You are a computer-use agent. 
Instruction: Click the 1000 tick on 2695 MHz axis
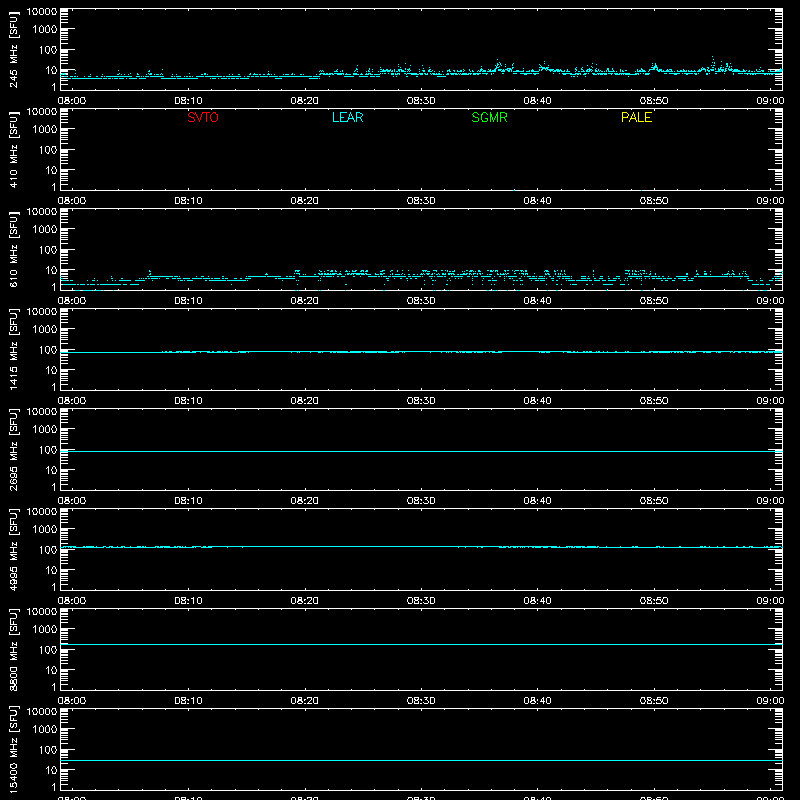[x=45, y=430]
